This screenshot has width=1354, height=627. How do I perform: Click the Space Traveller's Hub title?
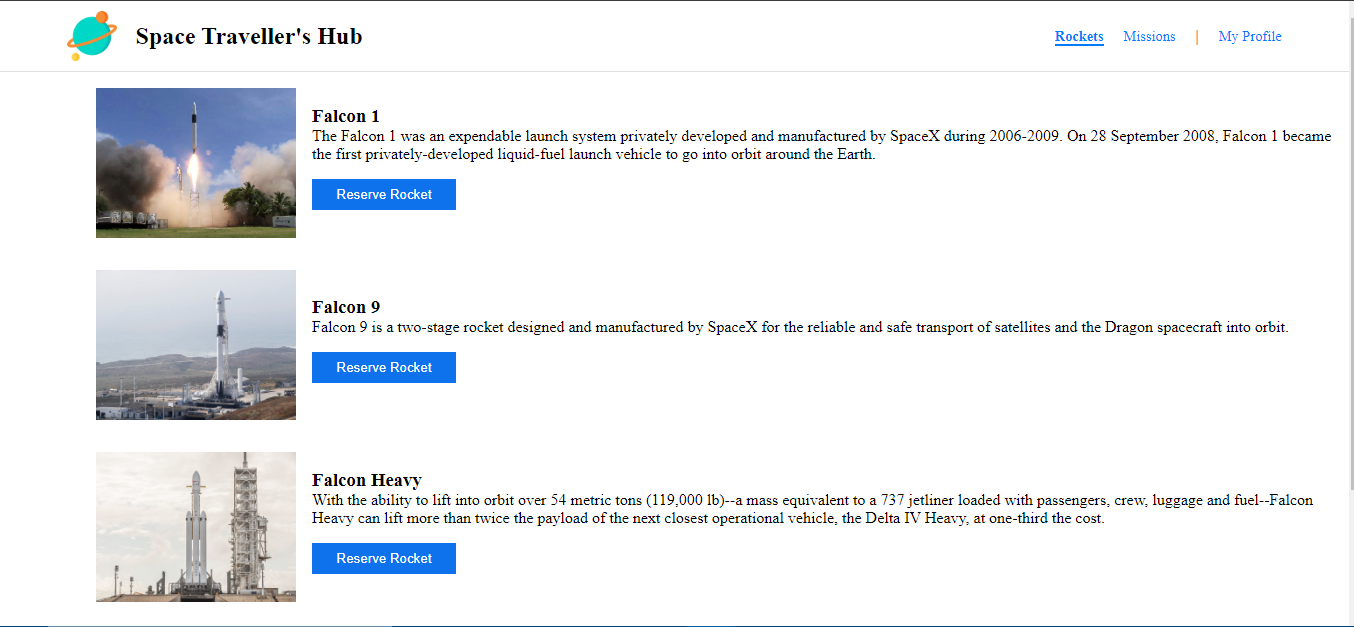pyautogui.click(x=249, y=37)
